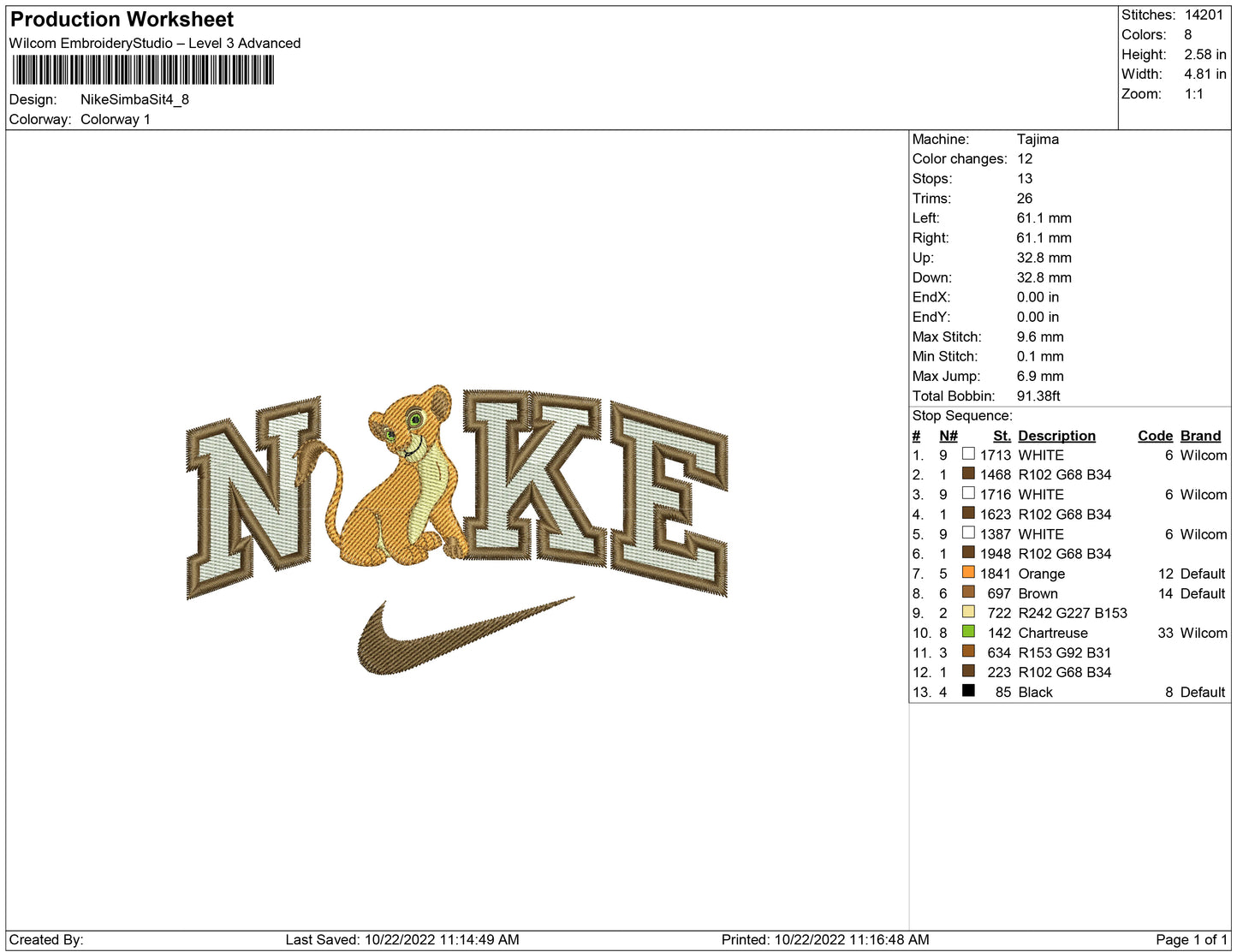This screenshot has width=1237, height=952.
Task: Click the Max Stitch value 9.6 mm
Action: click(1040, 336)
